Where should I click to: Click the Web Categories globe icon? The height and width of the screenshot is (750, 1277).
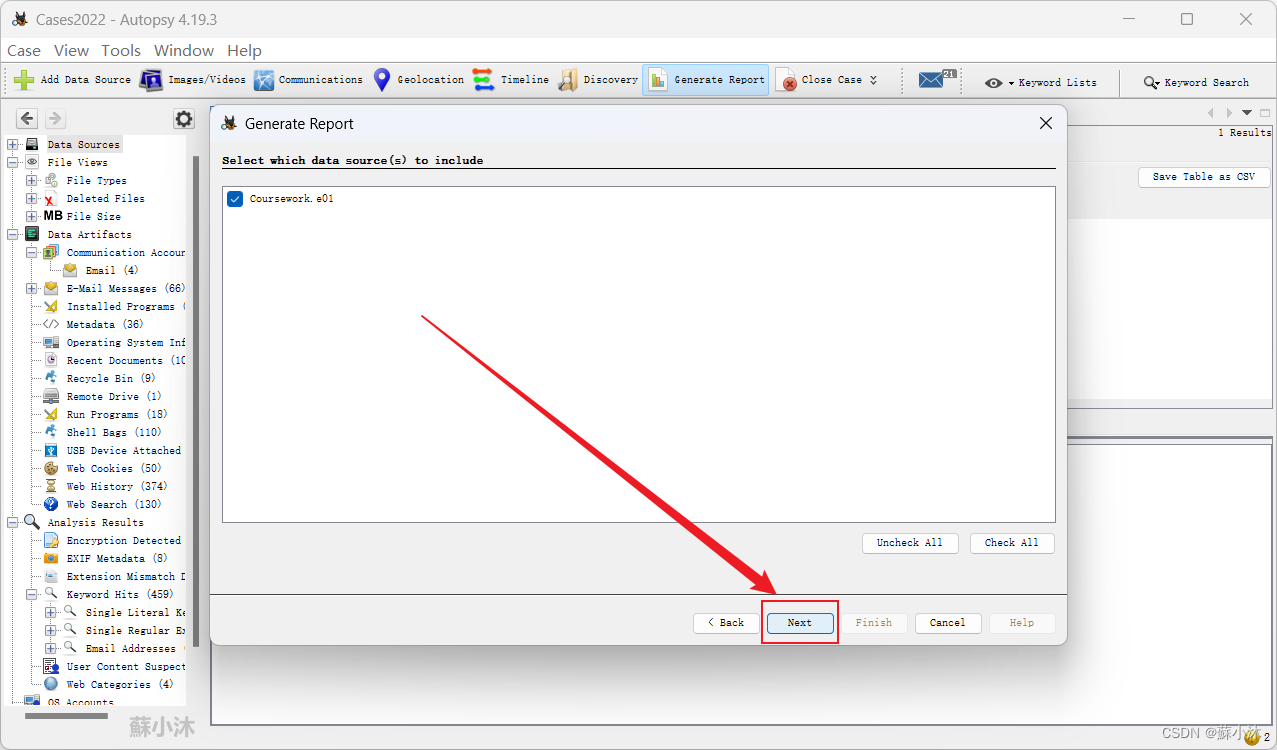[51, 685]
